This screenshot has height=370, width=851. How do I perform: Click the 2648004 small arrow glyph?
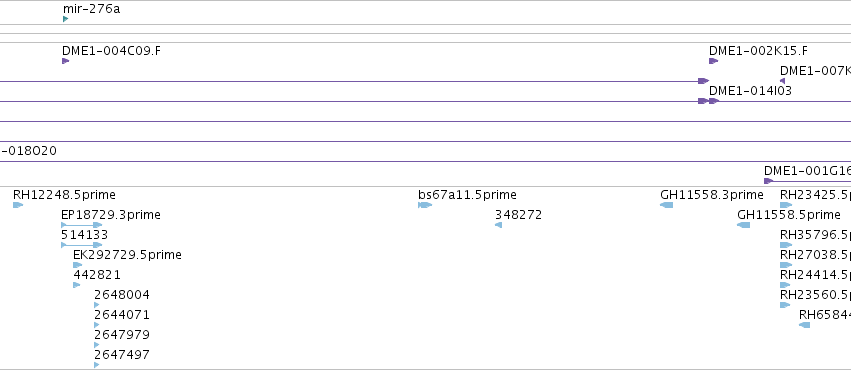[97, 305]
